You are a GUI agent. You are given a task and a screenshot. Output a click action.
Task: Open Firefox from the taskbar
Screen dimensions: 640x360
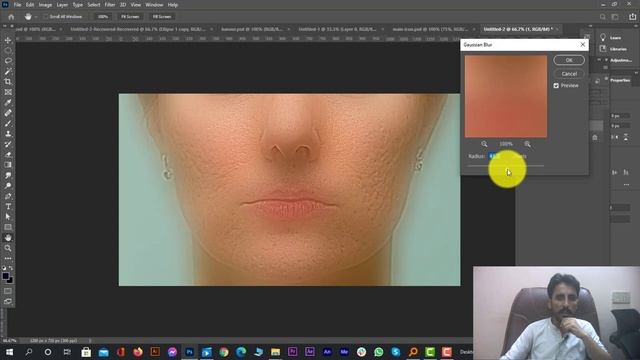click(x=138, y=352)
